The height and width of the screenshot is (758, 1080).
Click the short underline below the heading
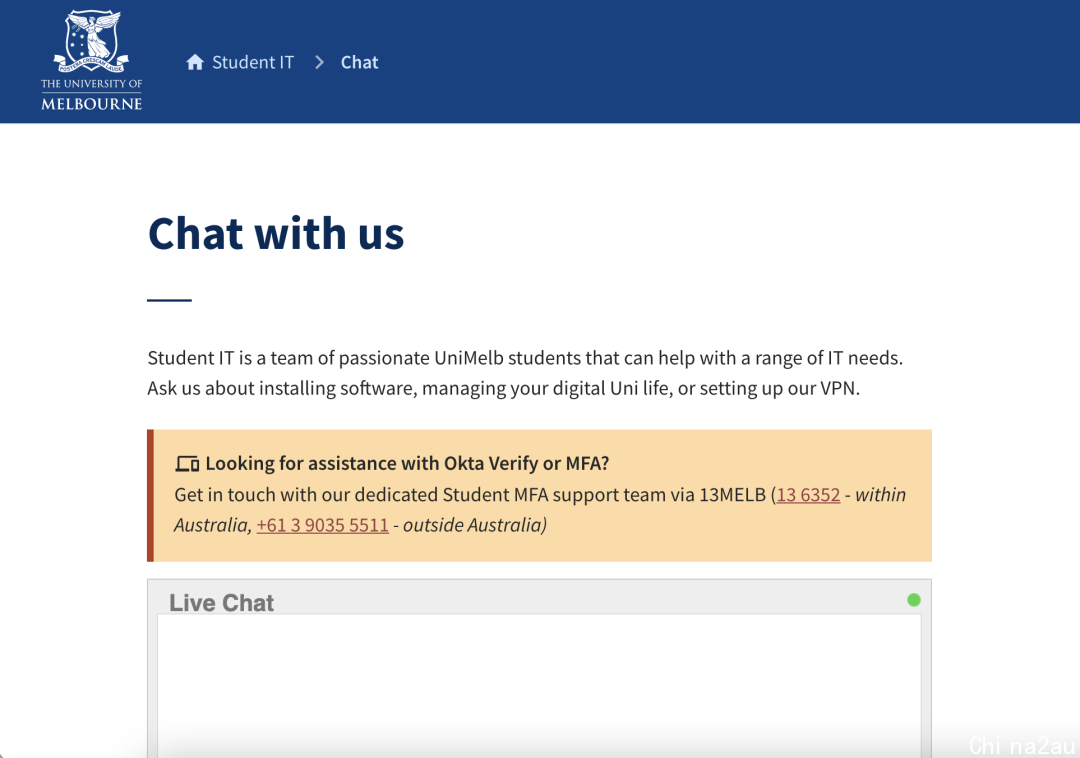pos(169,300)
